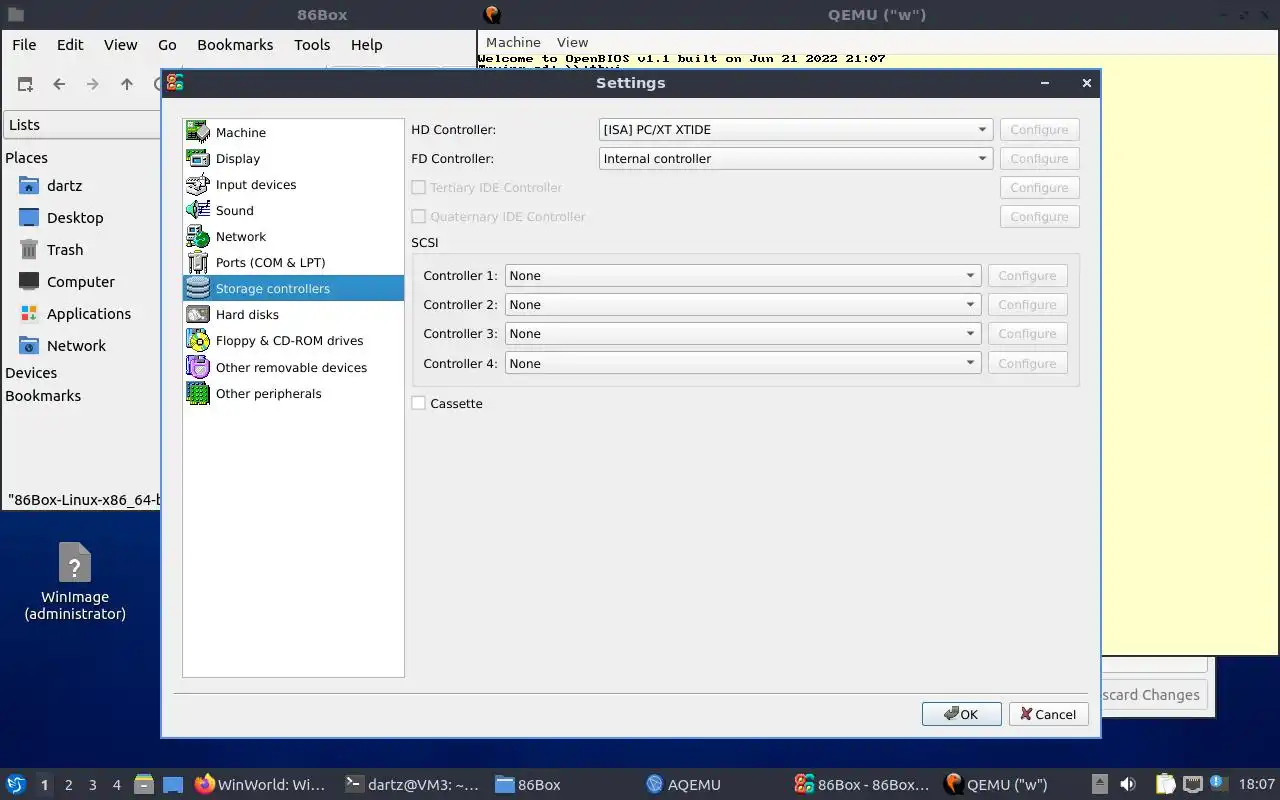1280x800 pixels.
Task: Switch to workspace 4 on the taskbar
Action: pos(117,785)
